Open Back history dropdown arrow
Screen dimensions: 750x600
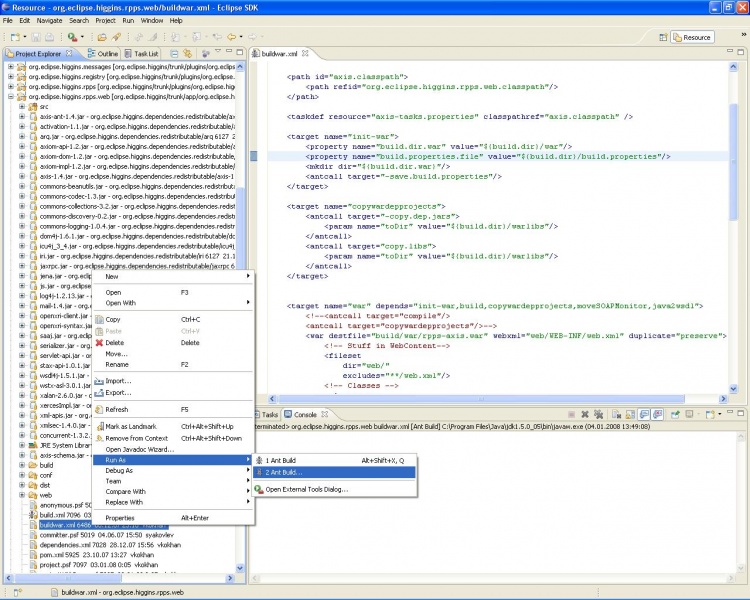(241, 37)
